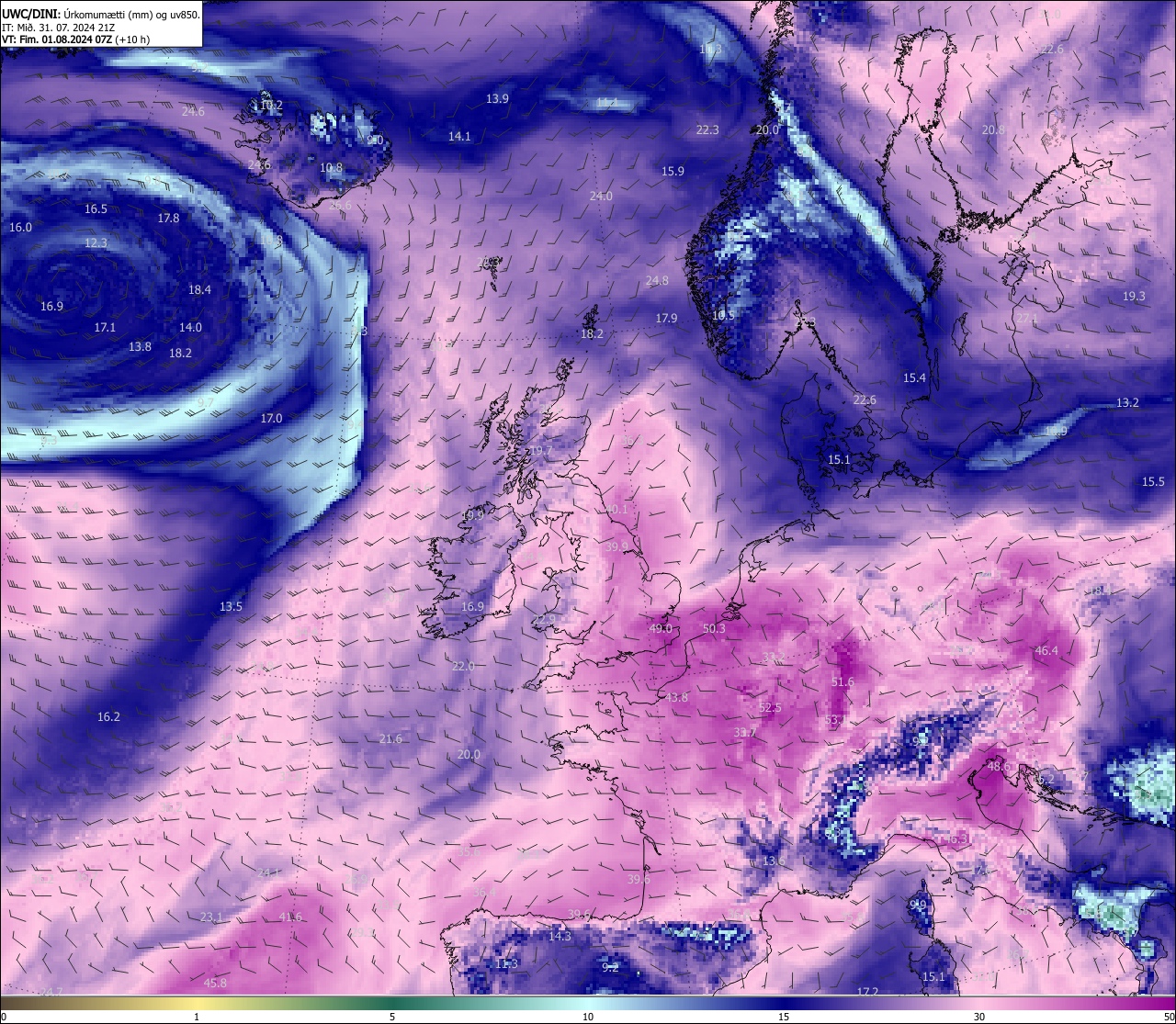Click the 45.8 value at the bottom left
The width and height of the screenshot is (1176, 1024).
coord(215,984)
